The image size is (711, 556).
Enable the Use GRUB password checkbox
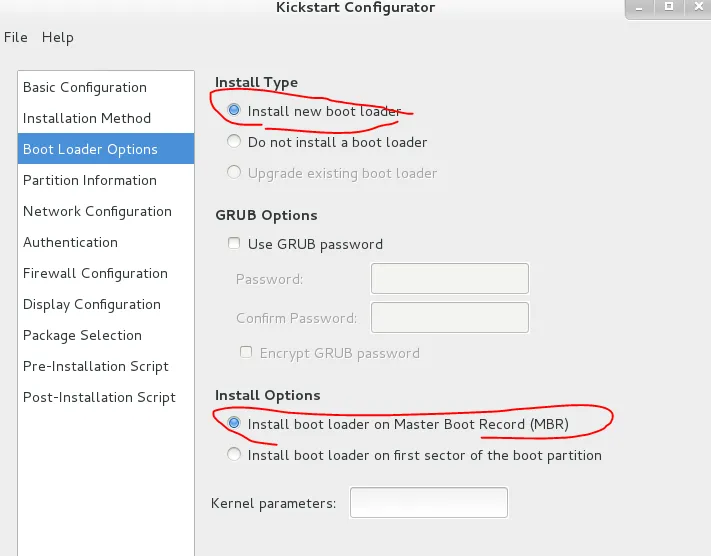click(x=234, y=243)
